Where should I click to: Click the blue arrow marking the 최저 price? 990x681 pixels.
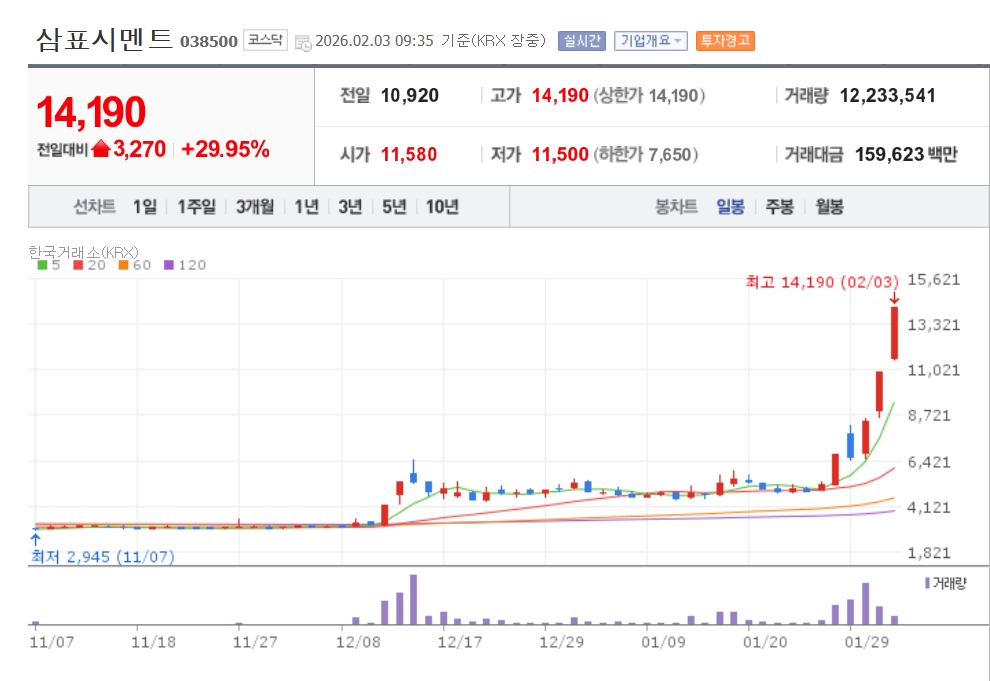point(35,539)
